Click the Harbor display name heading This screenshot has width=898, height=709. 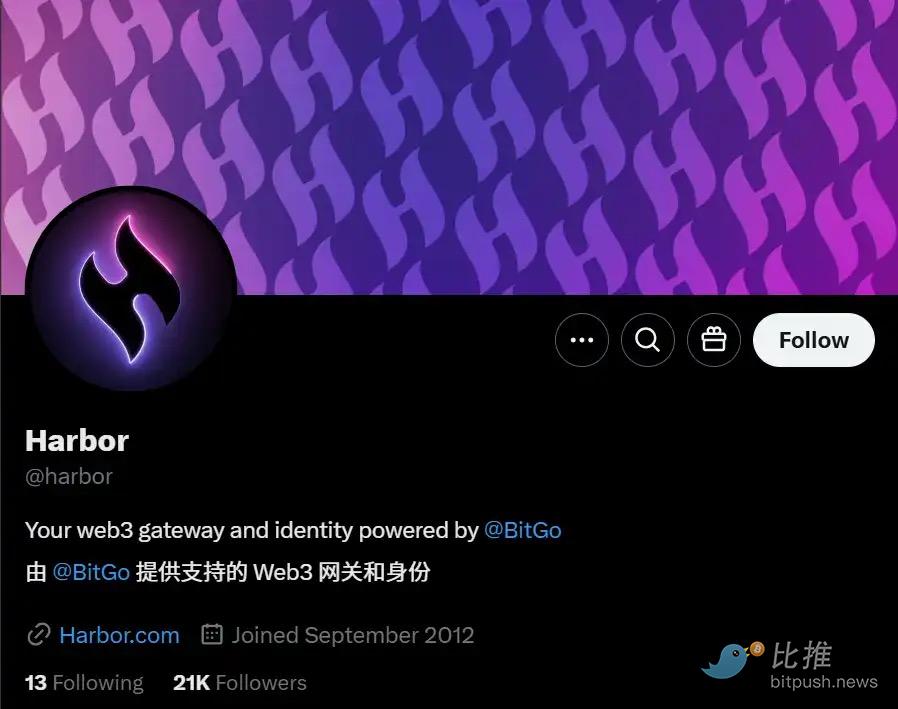pyautogui.click(x=77, y=440)
